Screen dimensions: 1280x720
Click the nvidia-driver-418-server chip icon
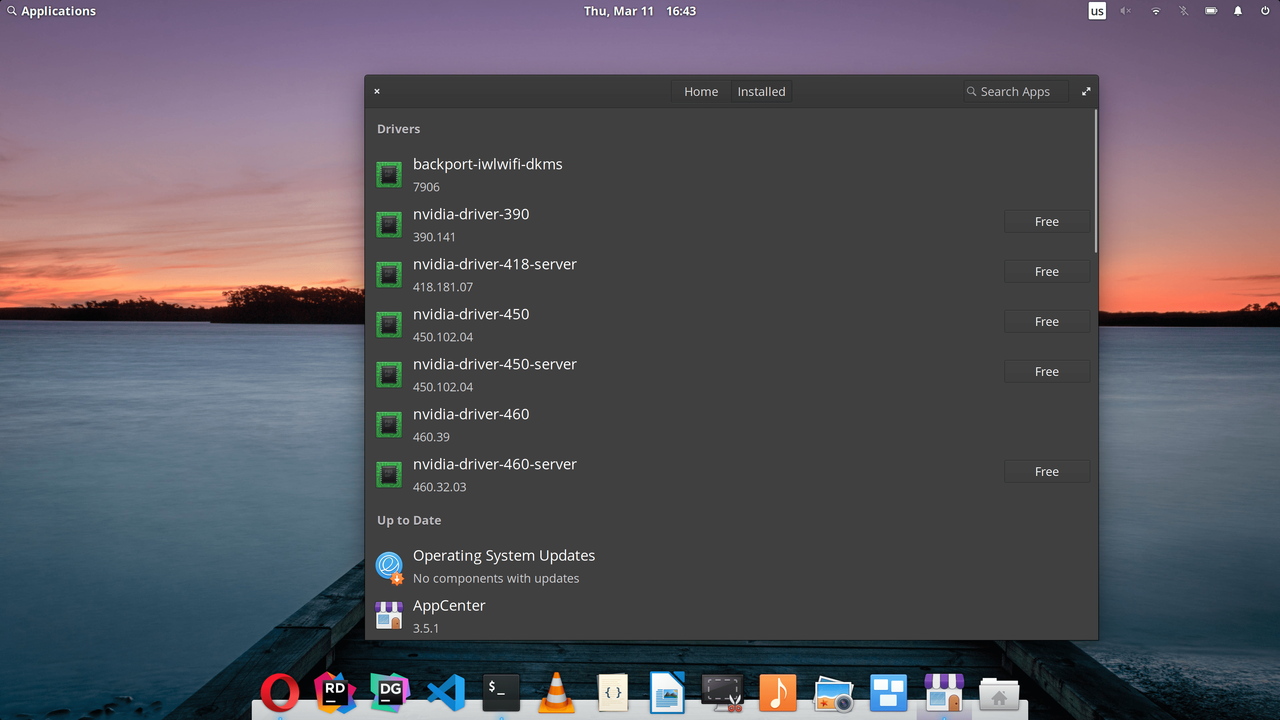(x=389, y=274)
